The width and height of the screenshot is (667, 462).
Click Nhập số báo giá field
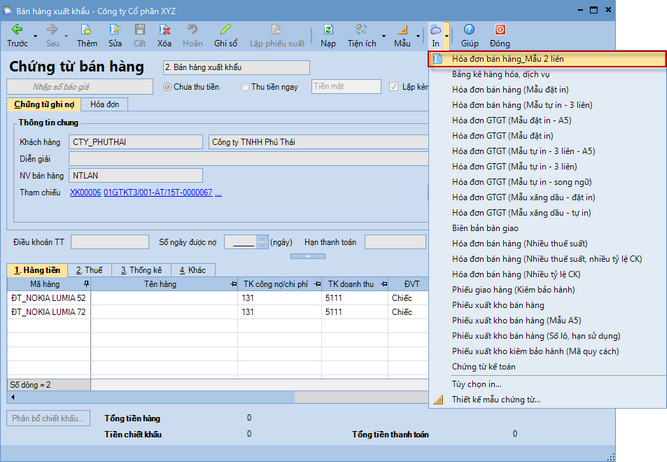(80, 87)
